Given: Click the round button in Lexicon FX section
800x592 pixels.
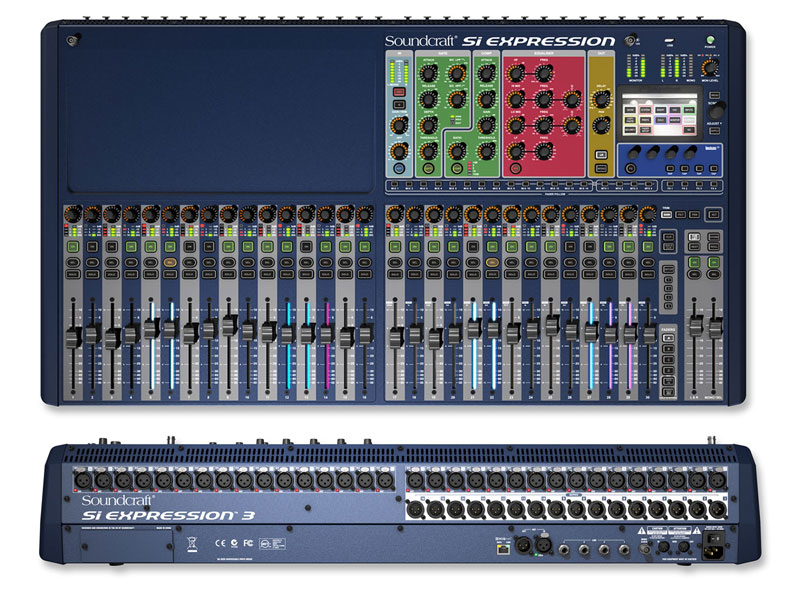Looking at the screenshot, I should point(631,169).
